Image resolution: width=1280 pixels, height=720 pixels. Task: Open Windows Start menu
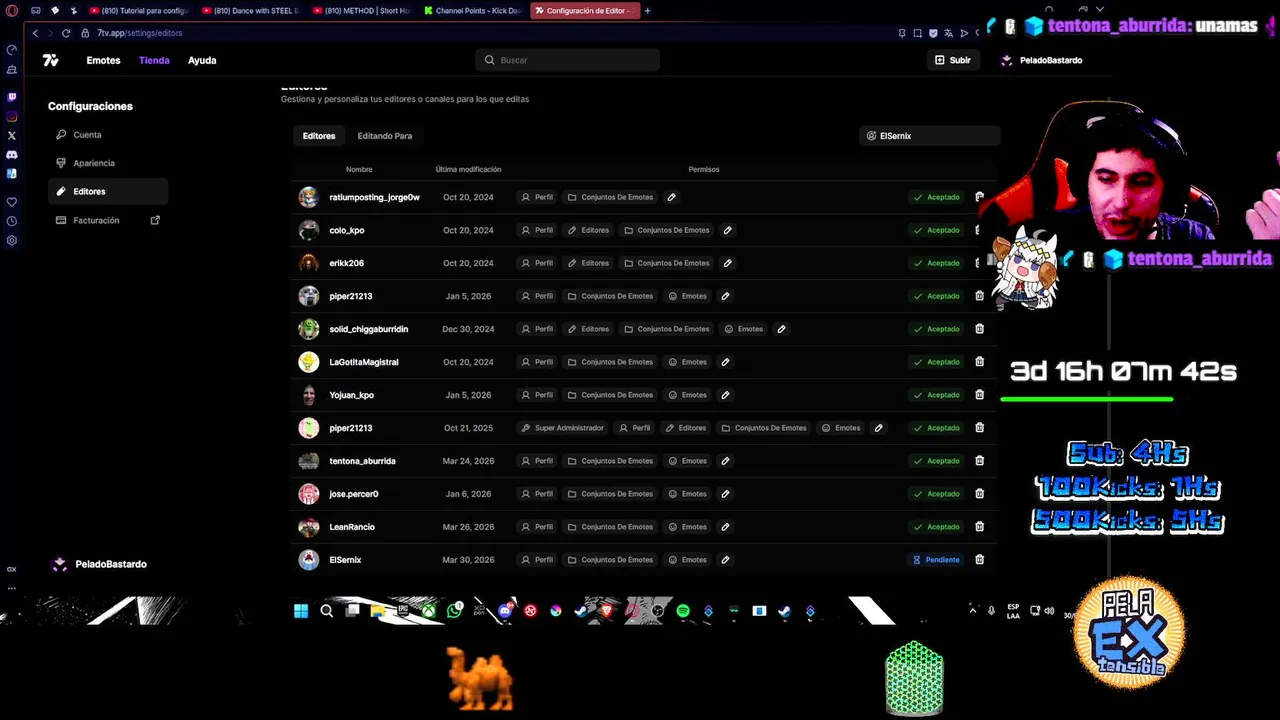(x=301, y=611)
